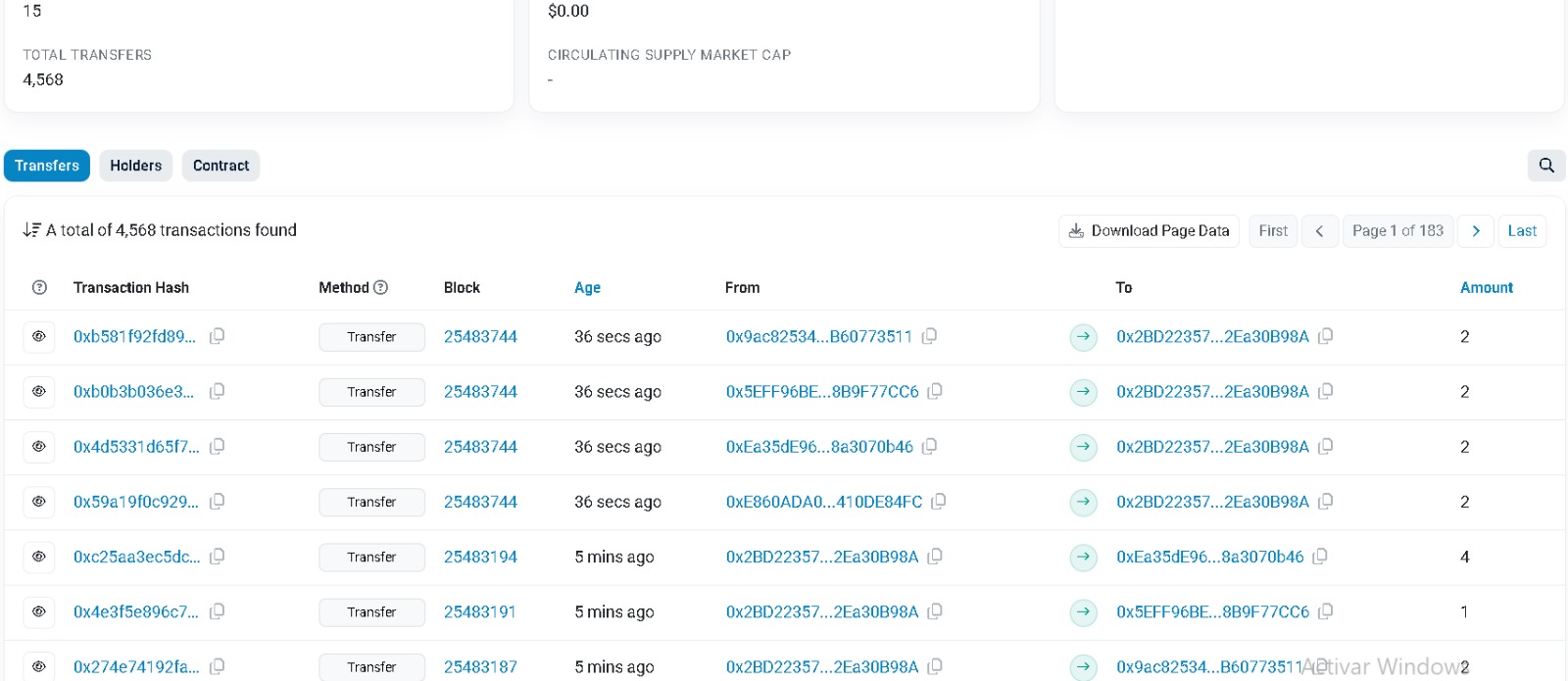Sort by Amount column header
Viewport: 1568px width, 681px height.
click(1487, 287)
